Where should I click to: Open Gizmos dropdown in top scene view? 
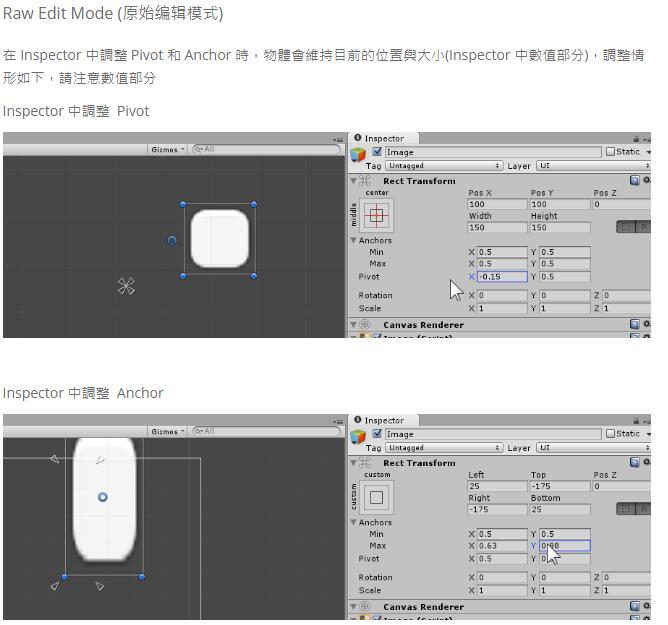point(167,150)
